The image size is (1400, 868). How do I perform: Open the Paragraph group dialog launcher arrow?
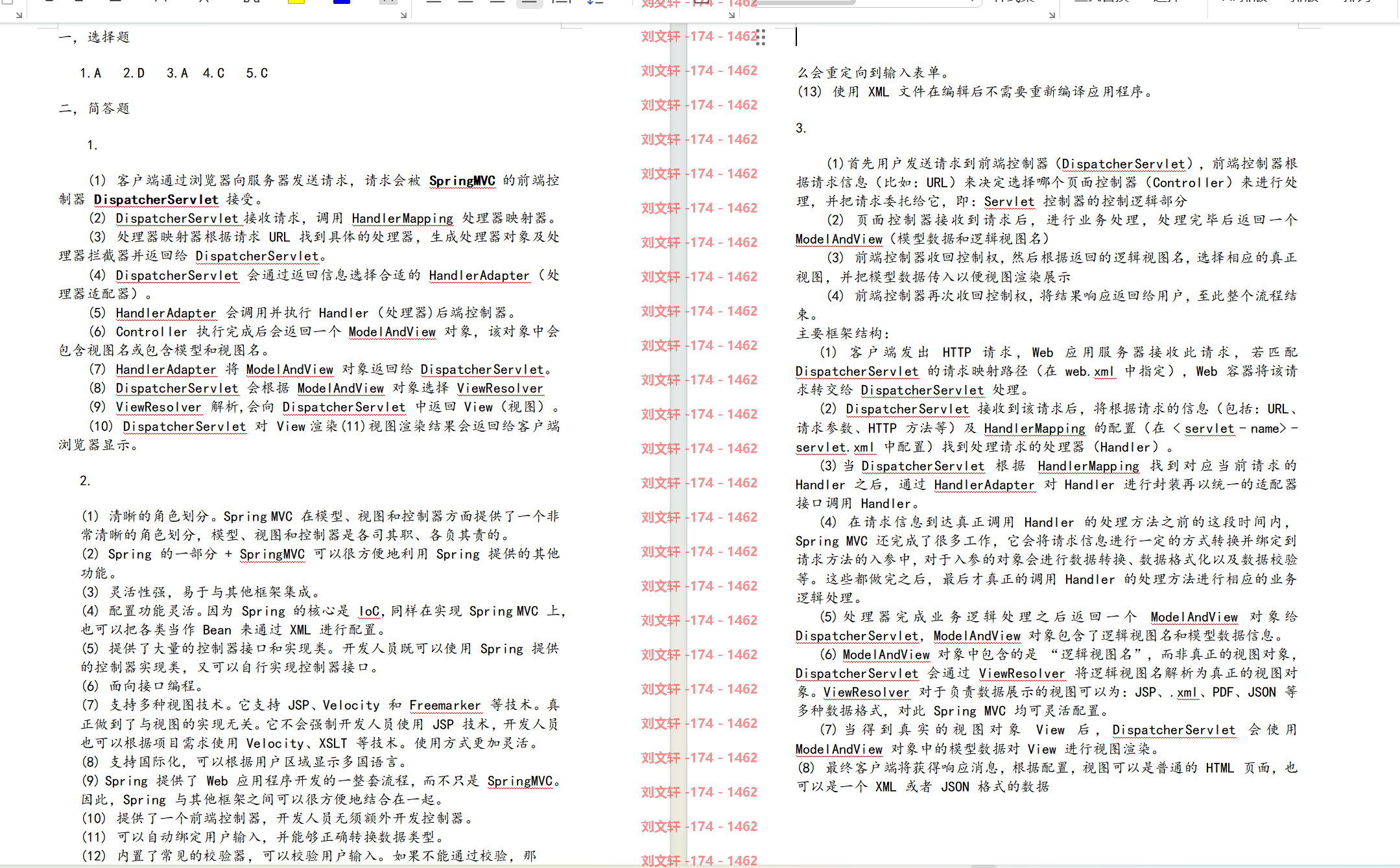tap(731, 14)
